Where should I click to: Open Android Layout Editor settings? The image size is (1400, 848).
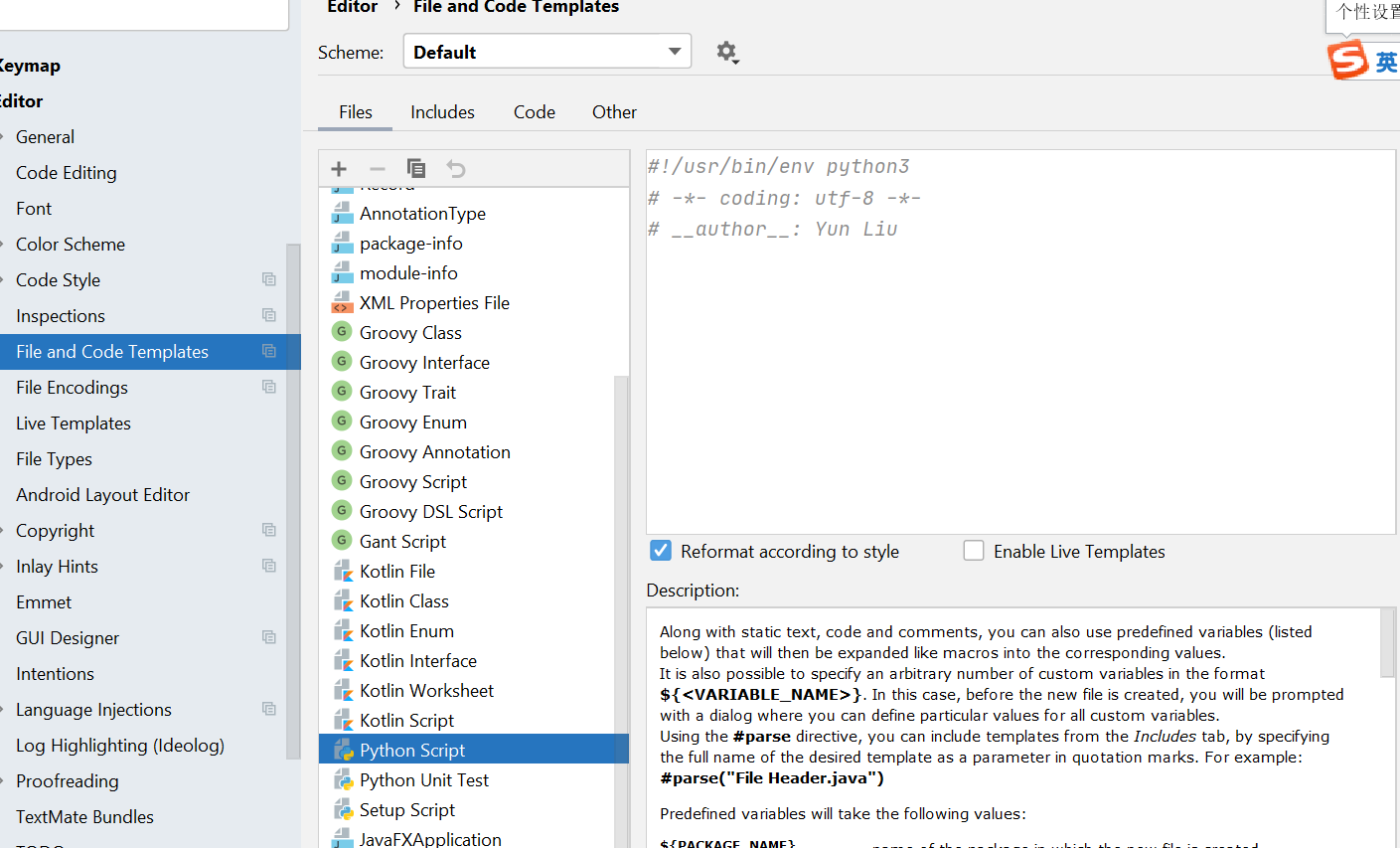(x=102, y=495)
